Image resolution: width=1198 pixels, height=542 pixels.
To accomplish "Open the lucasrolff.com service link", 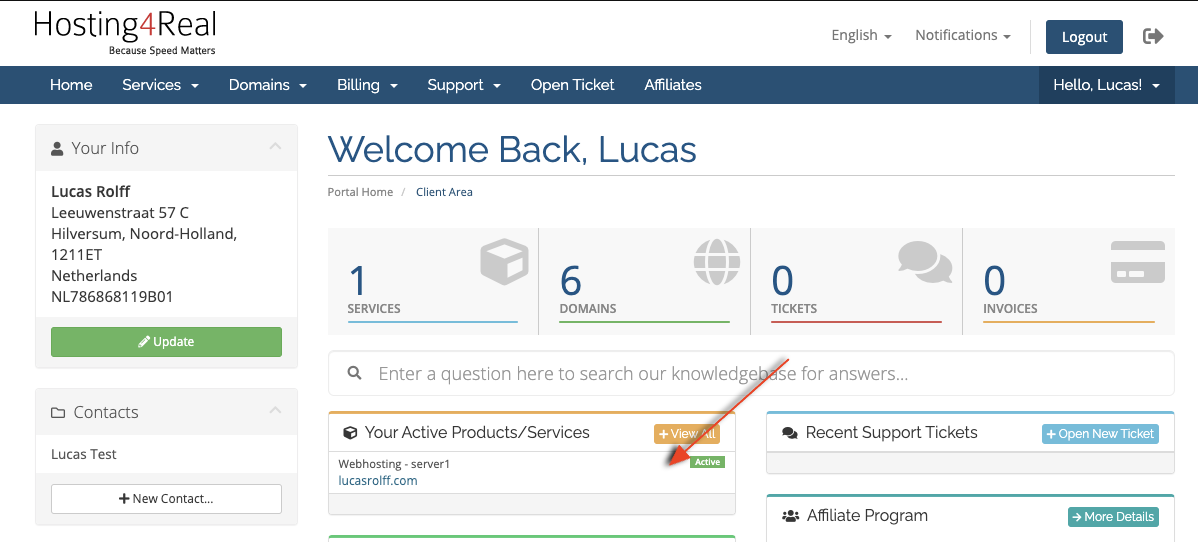I will pos(378,481).
